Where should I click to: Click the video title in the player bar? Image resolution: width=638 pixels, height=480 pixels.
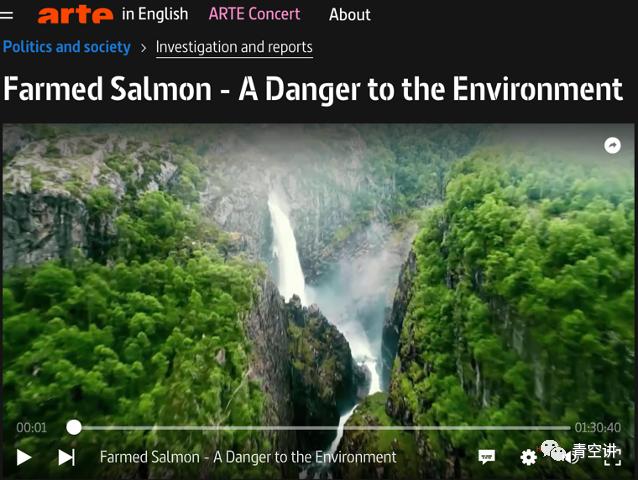[248, 457]
